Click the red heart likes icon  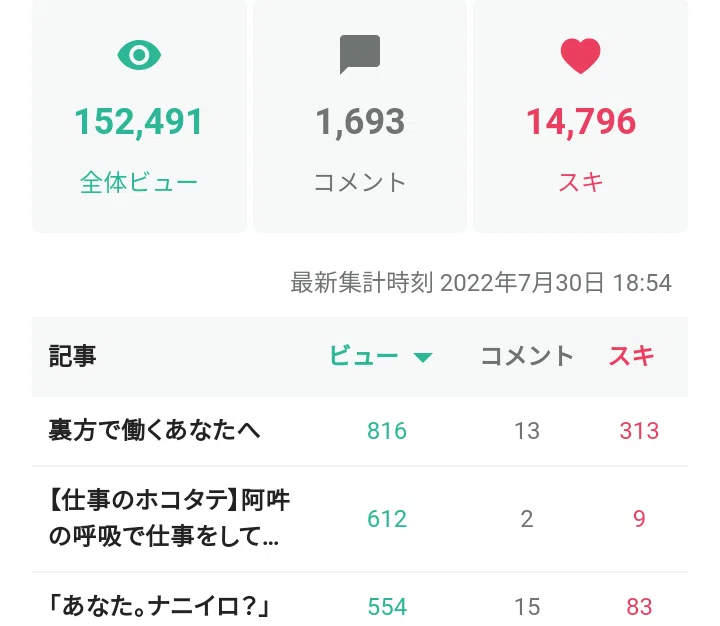[x=580, y=56]
